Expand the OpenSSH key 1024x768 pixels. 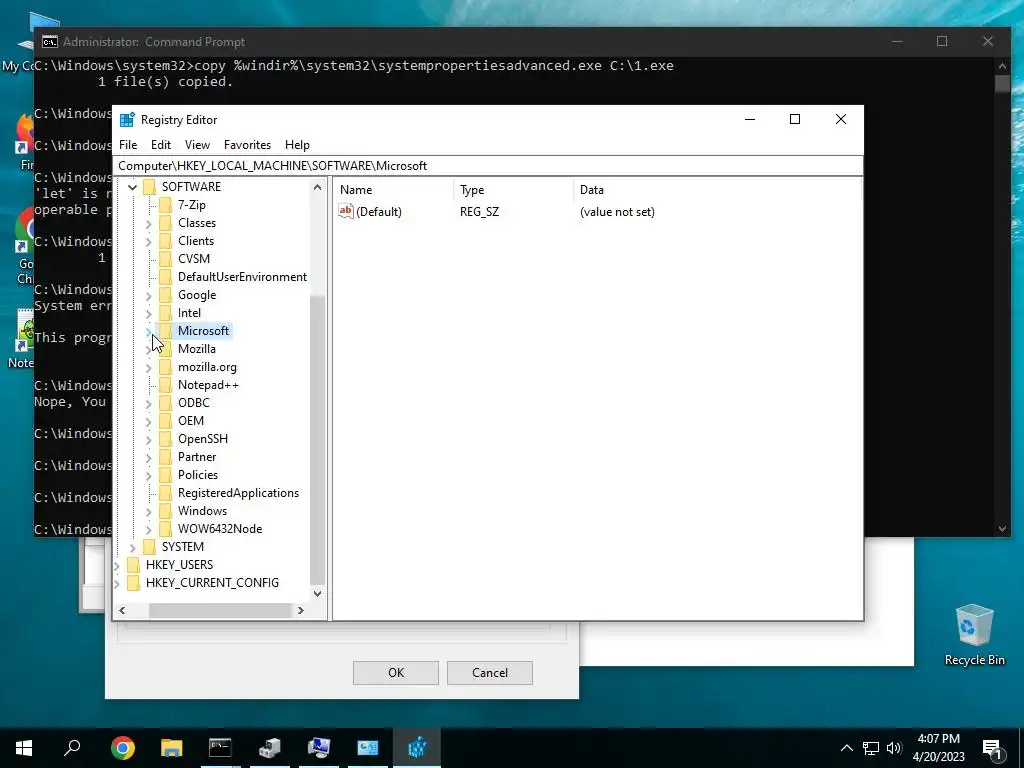click(x=149, y=440)
